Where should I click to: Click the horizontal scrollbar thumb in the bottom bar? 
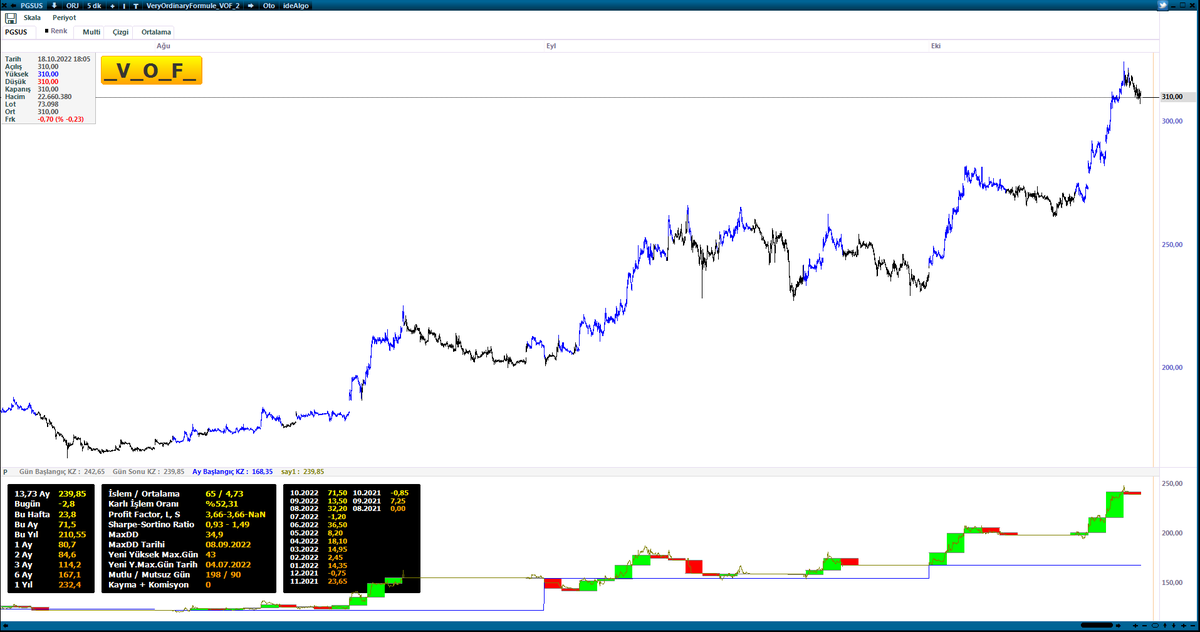[x=1097, y=625]
